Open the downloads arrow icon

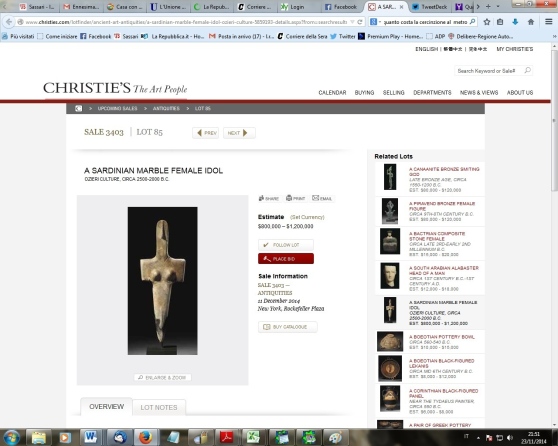pyautogui.click(x=515, y=22)
